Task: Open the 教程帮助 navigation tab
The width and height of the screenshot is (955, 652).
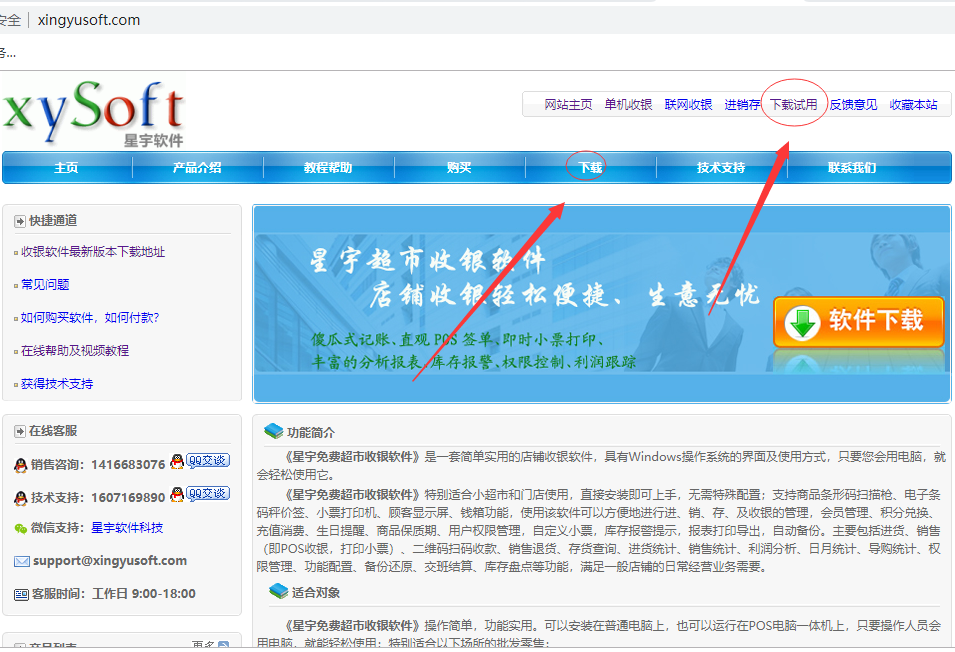Action: pos(328,167)
